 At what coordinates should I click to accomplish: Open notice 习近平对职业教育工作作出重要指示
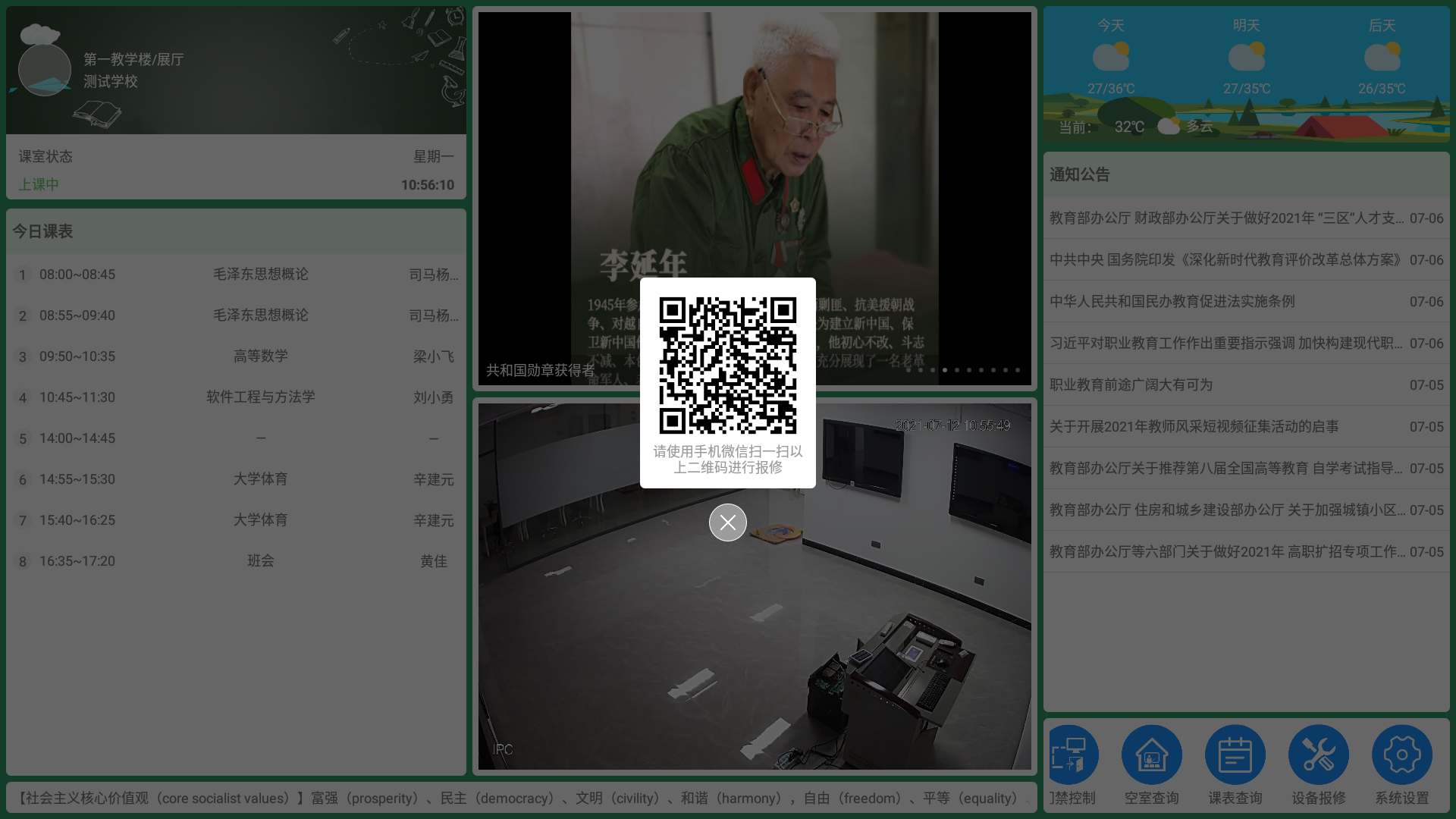(x=1246, y=344)
